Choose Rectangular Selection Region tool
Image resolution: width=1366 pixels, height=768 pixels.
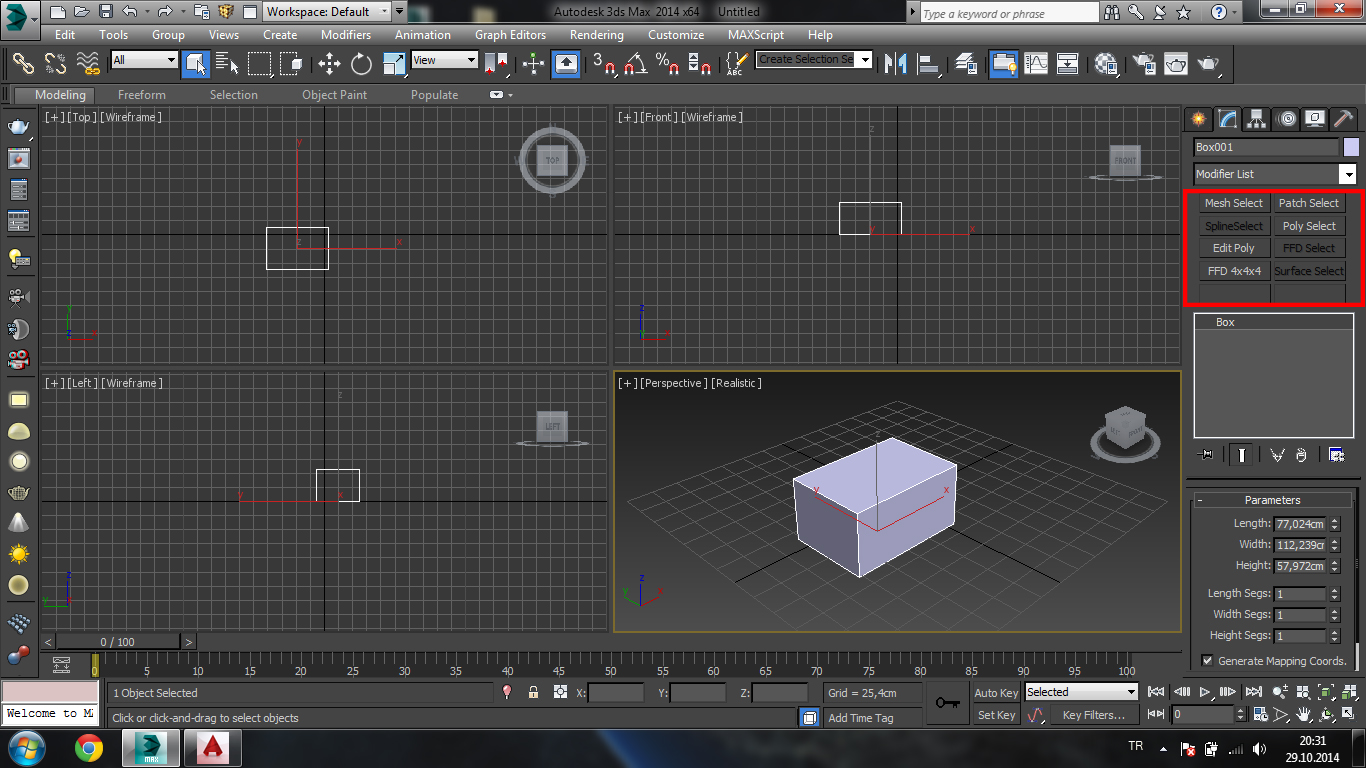[260, 64]
